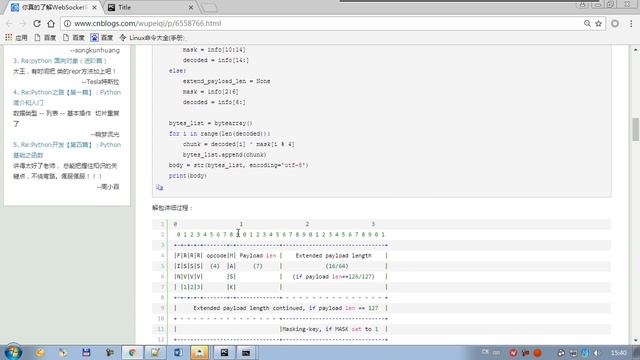Open the Chrome three-dot menu

click(x=631, y=24)
